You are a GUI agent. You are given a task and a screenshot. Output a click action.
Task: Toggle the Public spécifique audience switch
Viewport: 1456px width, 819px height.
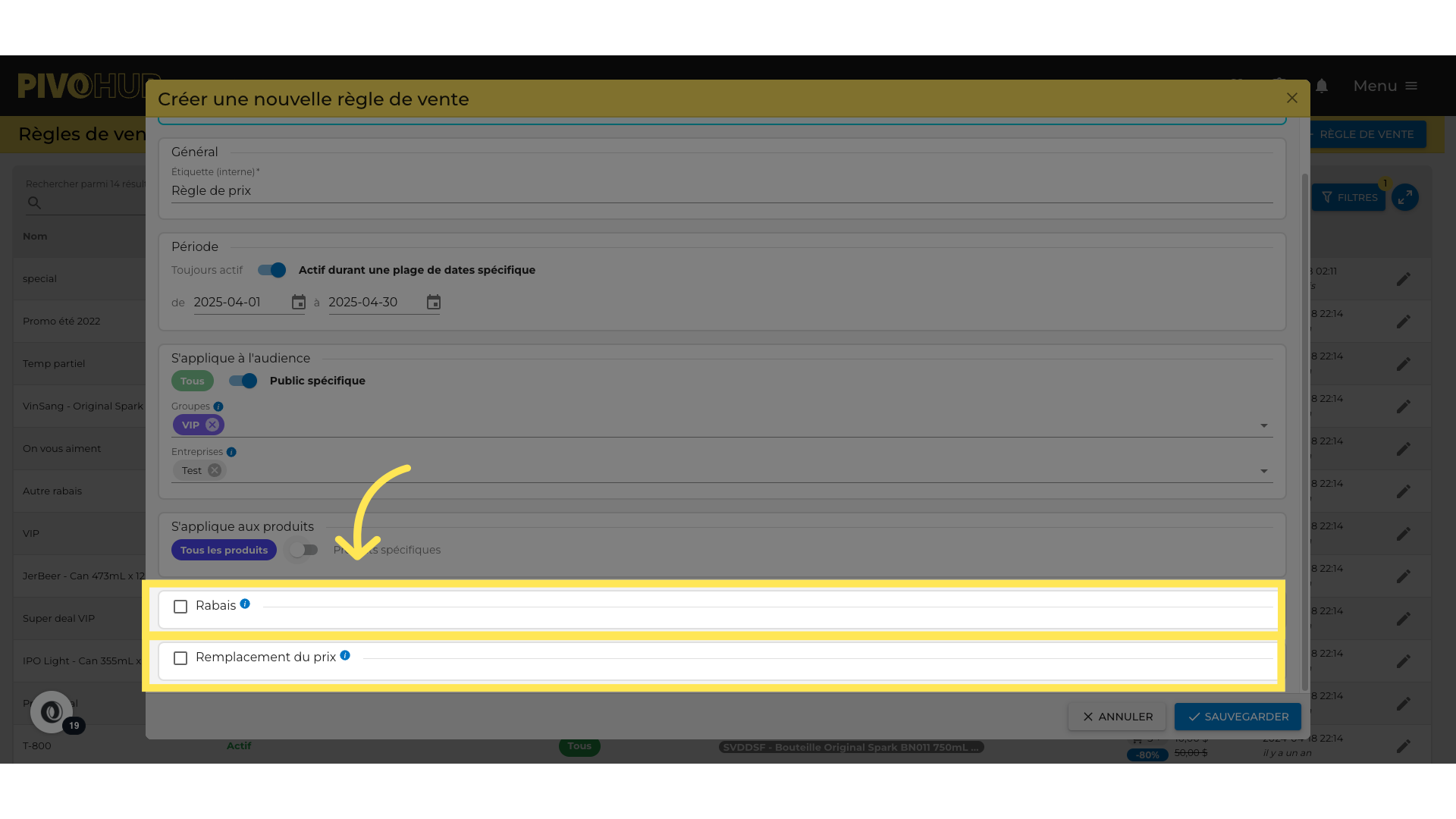click(x=243, y=381)
